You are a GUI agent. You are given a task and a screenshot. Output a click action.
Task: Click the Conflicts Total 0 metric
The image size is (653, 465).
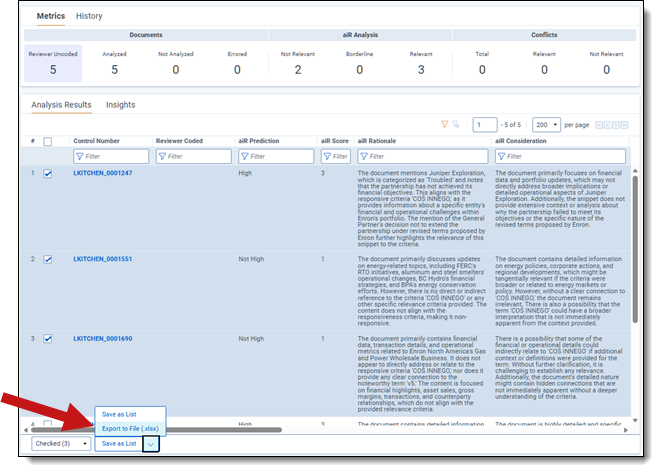[x=482, y=64]
